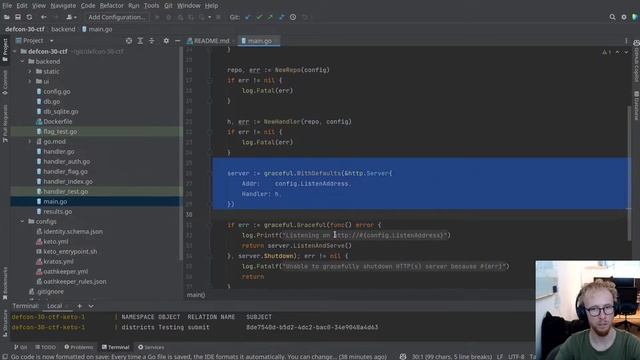This screenshot has width=640, height=360.
Task: Collapse the configs folder
Action: click(x=22, y=222)
